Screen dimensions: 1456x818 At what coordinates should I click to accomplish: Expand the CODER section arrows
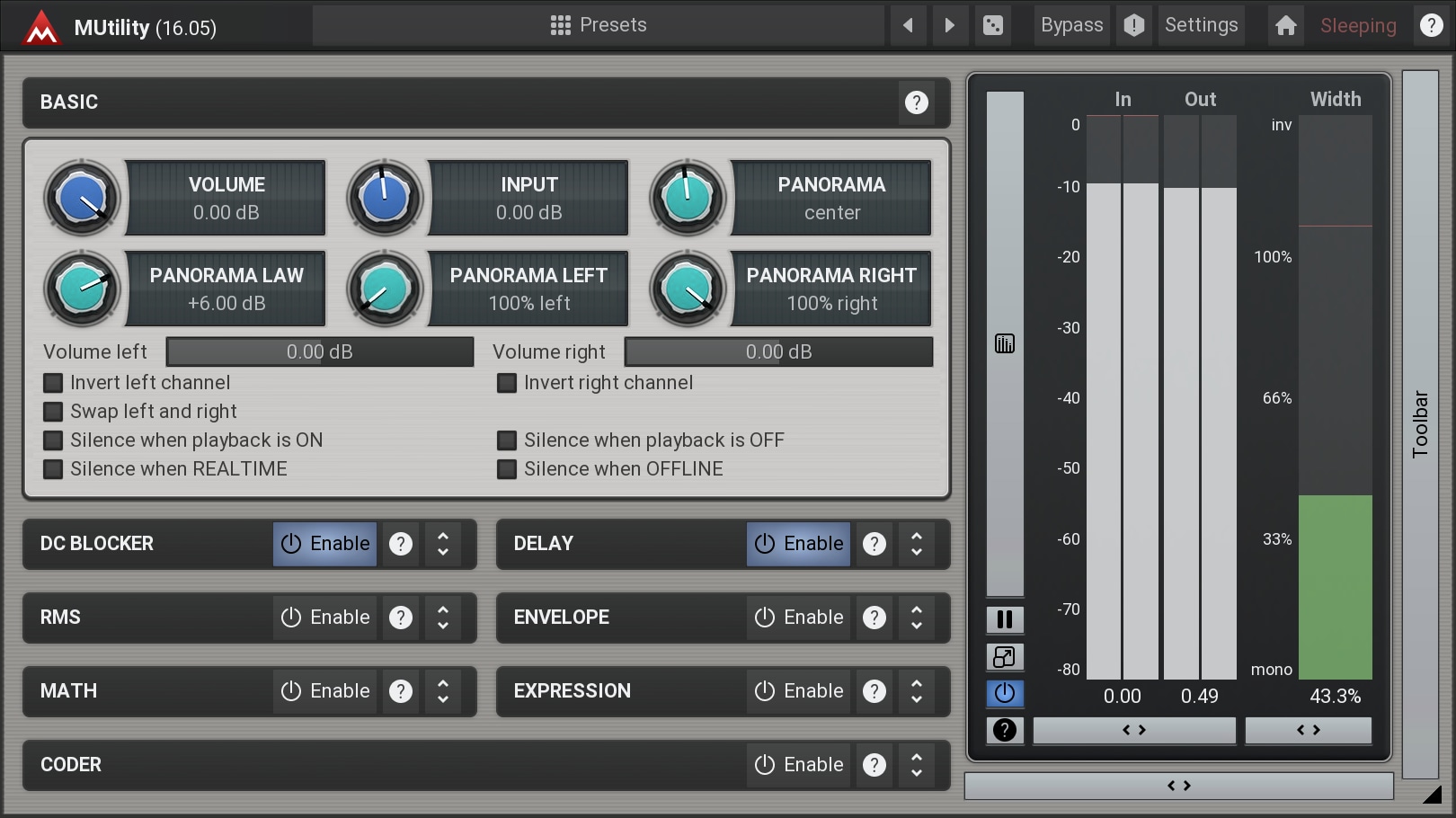click(x=917, y=765)
